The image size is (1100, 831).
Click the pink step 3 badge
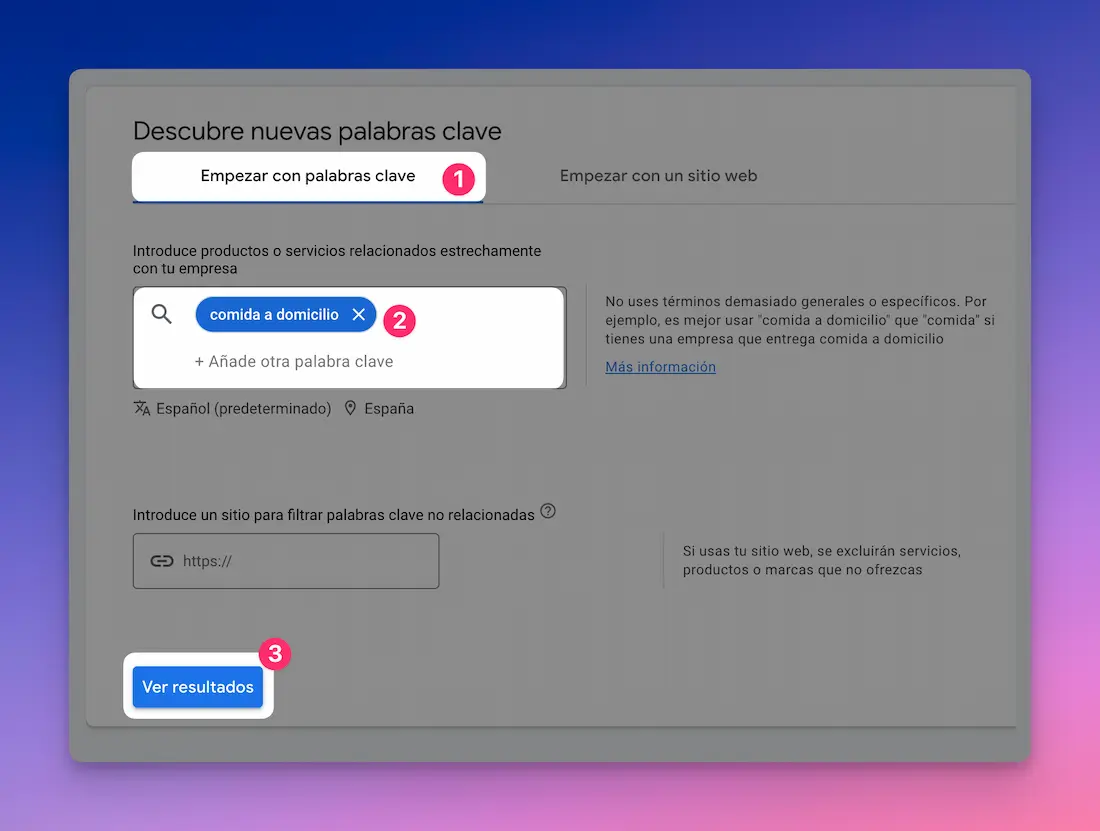pos(274,654)
